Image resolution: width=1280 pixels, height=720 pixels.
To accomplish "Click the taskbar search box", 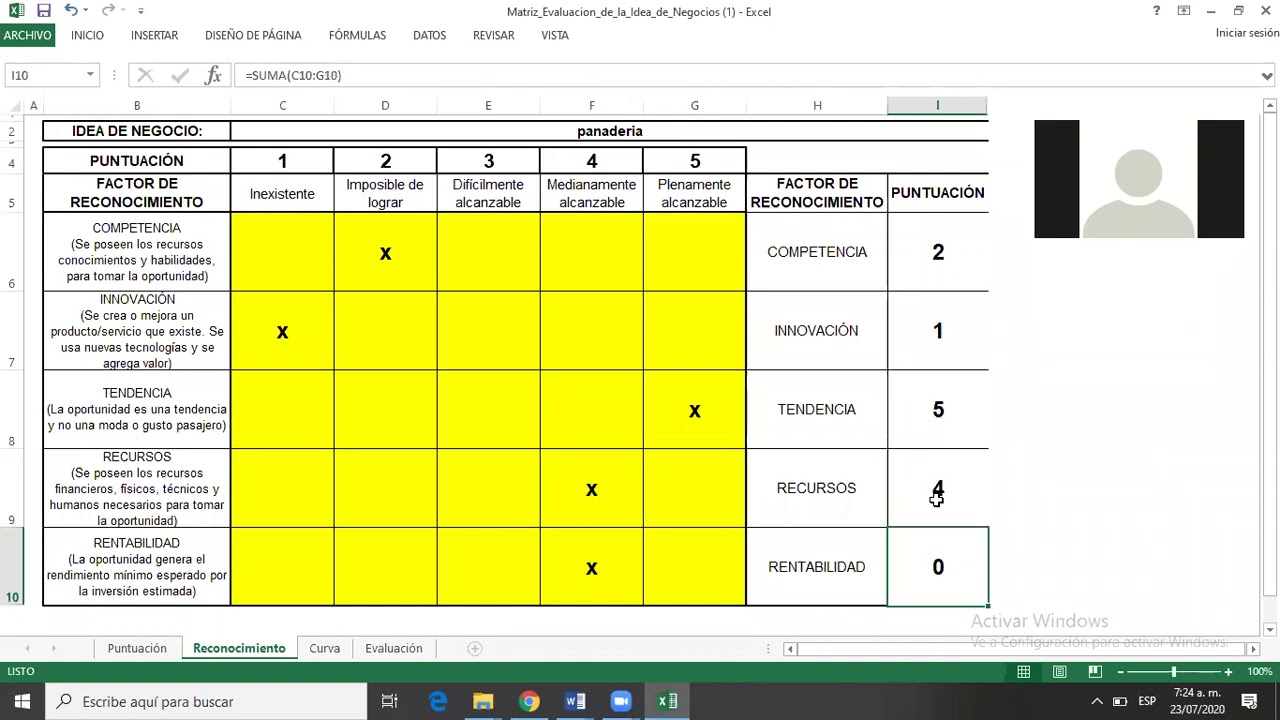I will point(207,701).
